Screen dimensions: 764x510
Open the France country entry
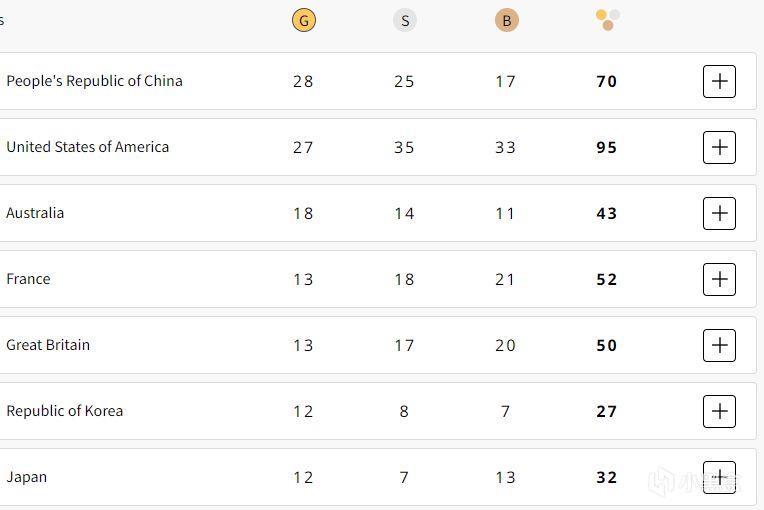tap(28, 279)
